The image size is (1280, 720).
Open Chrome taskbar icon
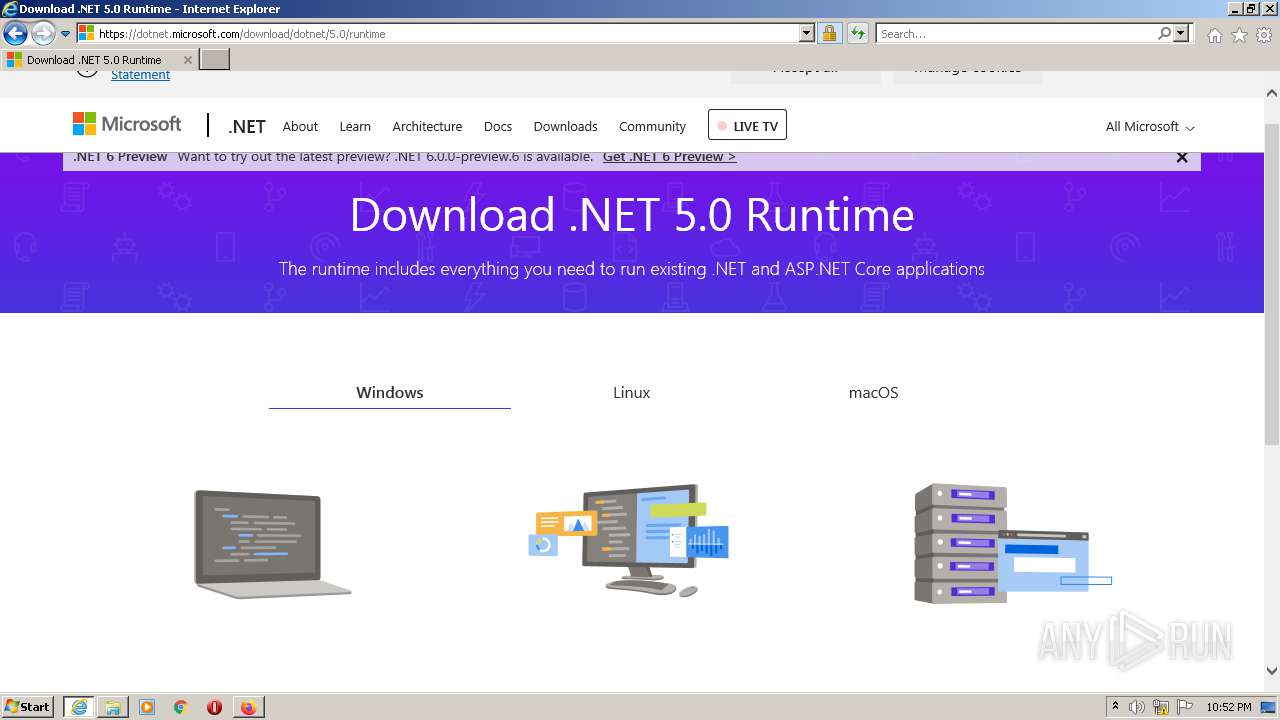point(181,707)
